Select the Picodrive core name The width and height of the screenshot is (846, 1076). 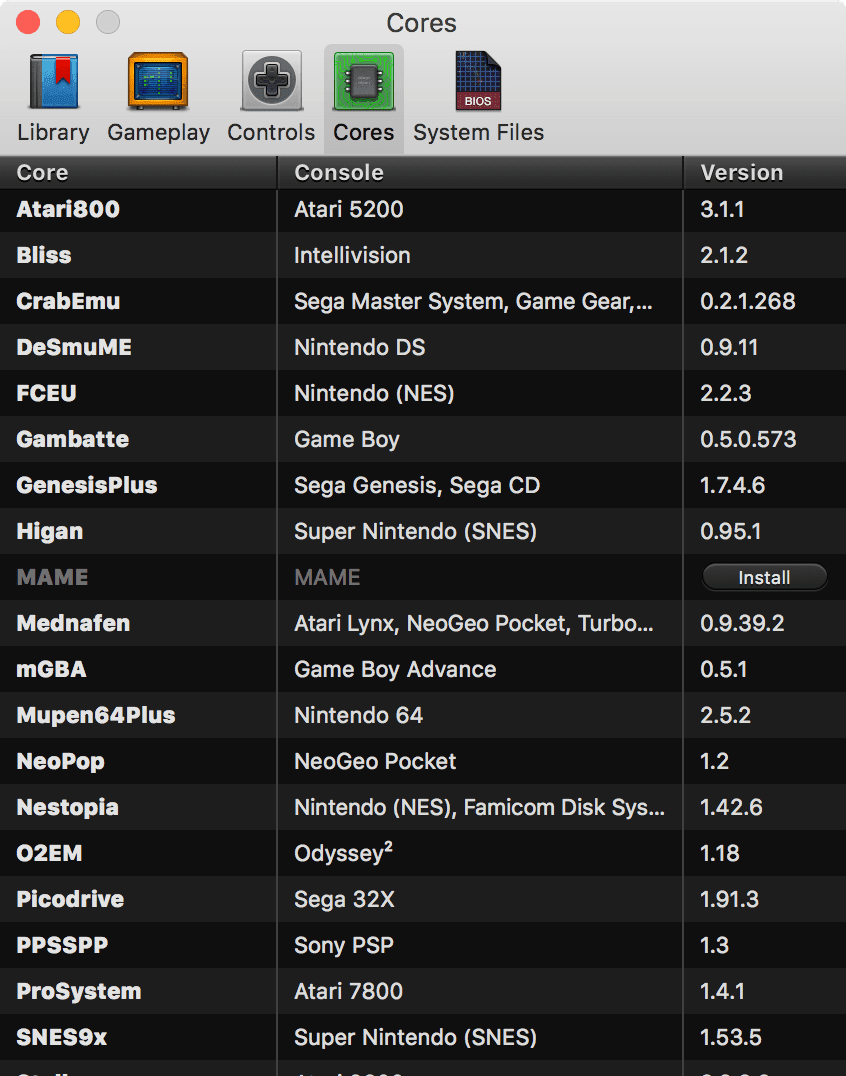coord(70,899)
